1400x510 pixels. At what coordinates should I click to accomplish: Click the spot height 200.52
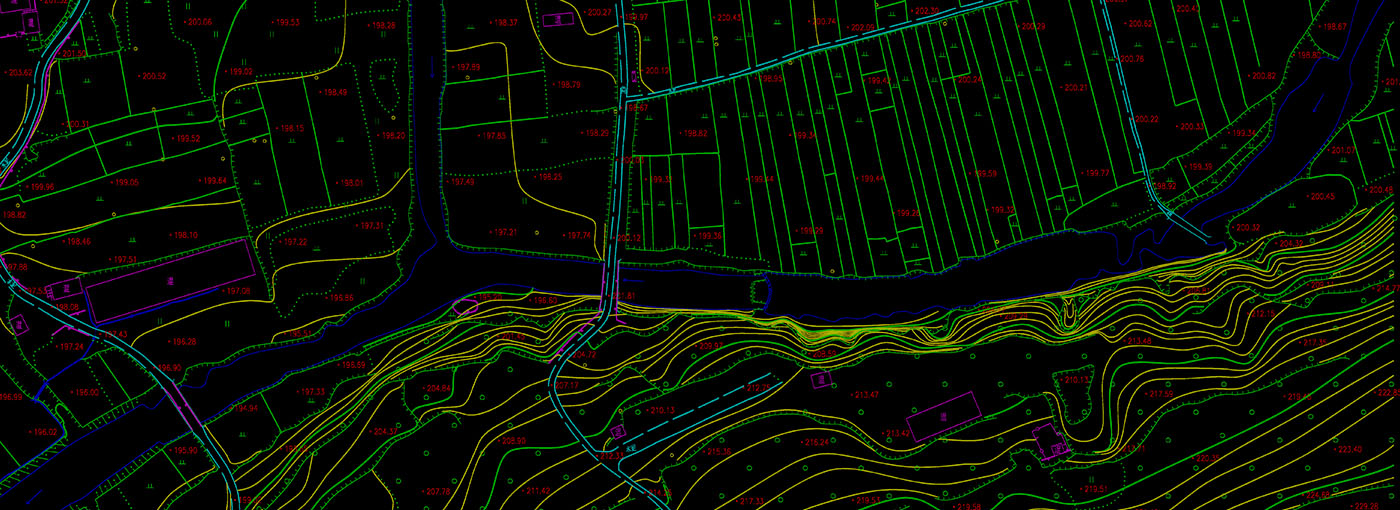pyautogui.click(x=152, y=76)
